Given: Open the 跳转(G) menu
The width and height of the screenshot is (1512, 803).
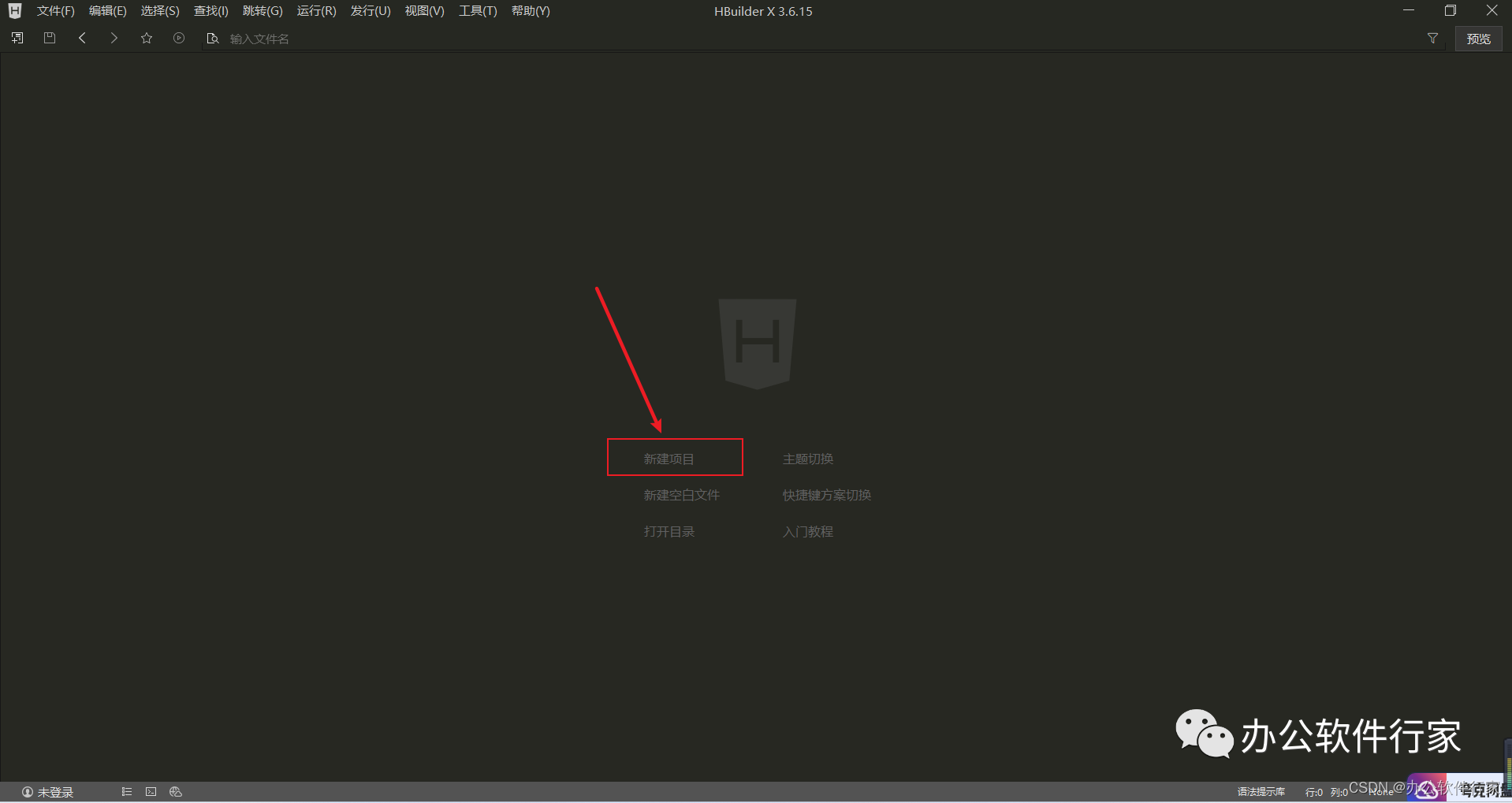Looking at the screenshot, I should point(263,11).
